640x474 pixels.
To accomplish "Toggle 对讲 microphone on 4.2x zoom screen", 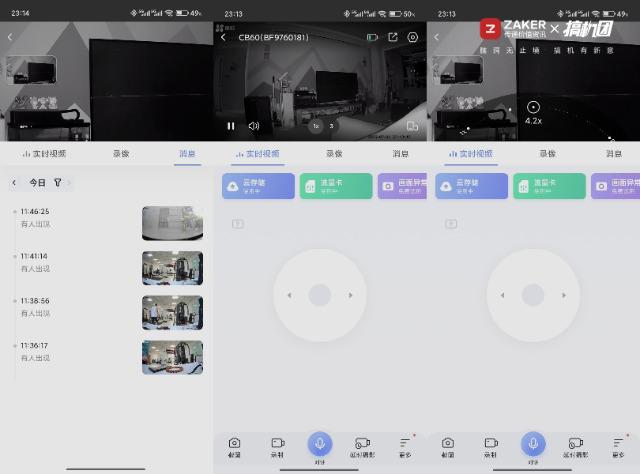I will click(533, 444).
